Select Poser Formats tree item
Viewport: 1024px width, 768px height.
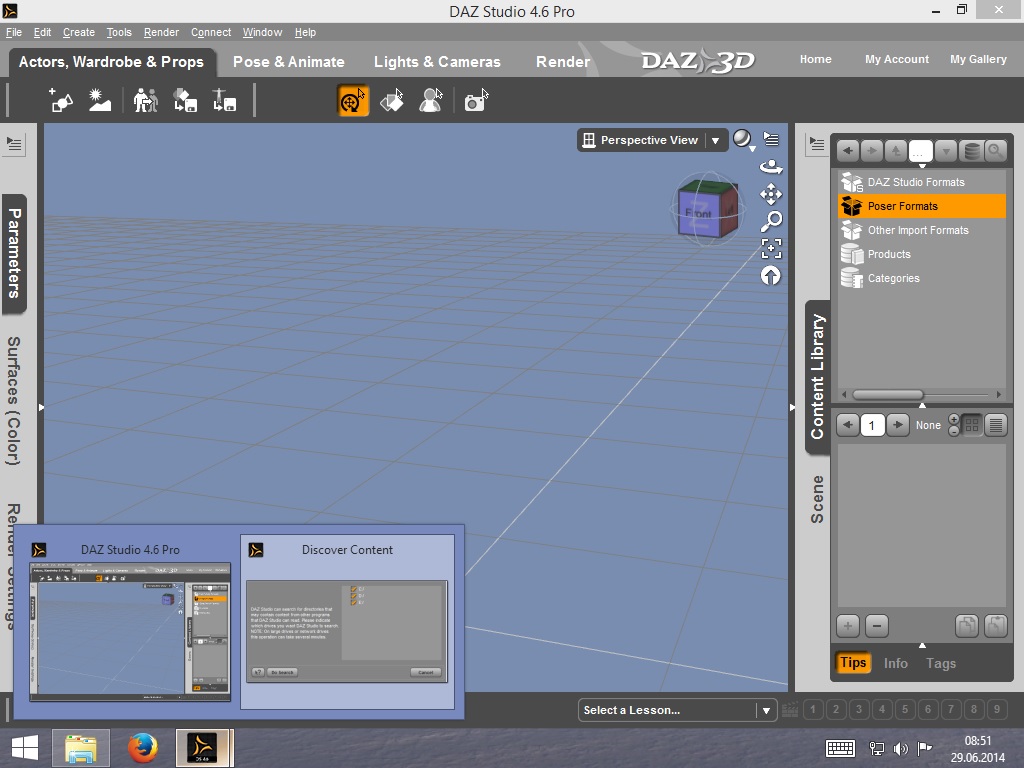[921, 206]
